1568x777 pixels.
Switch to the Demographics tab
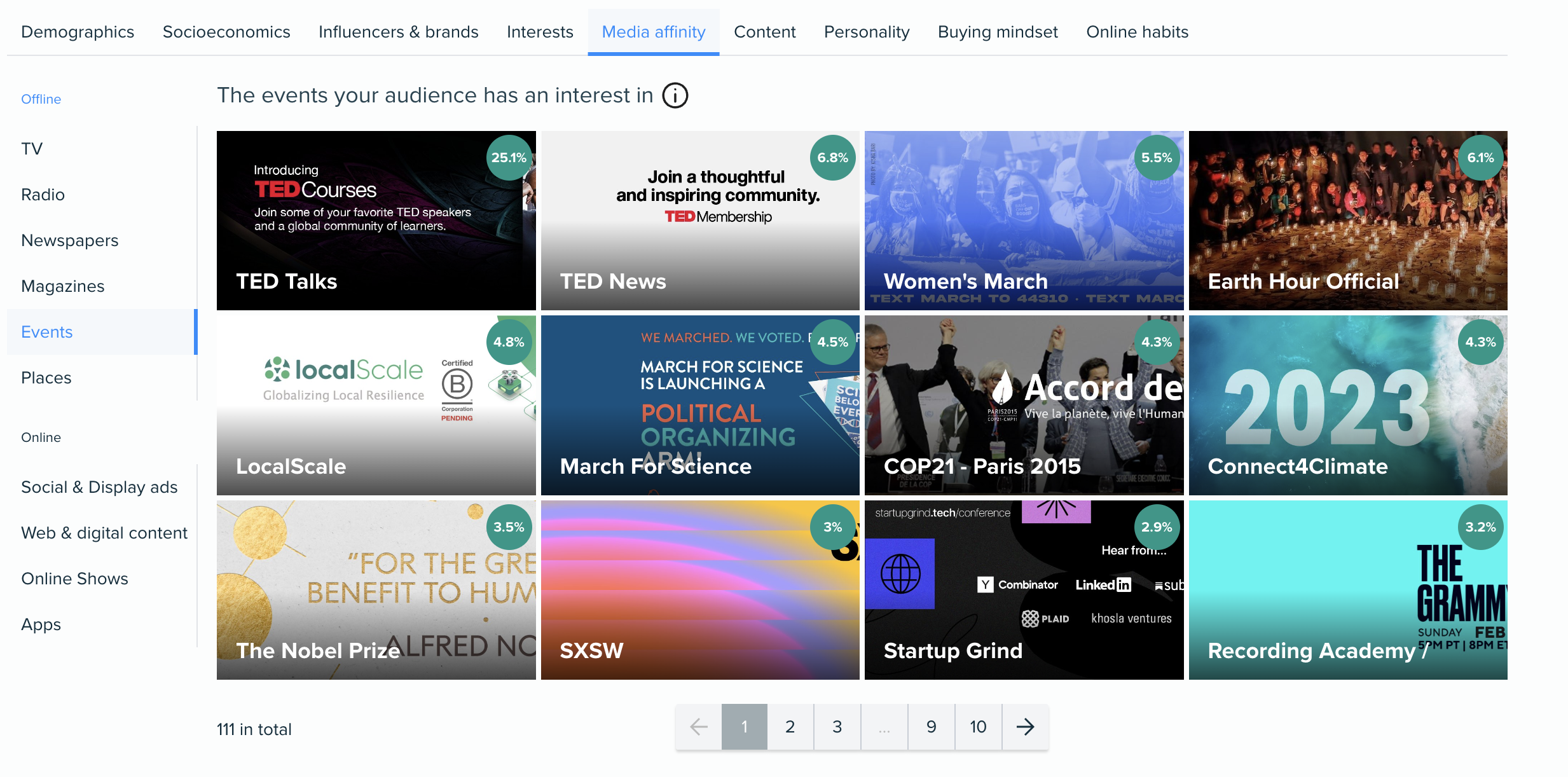click(77, 31)
